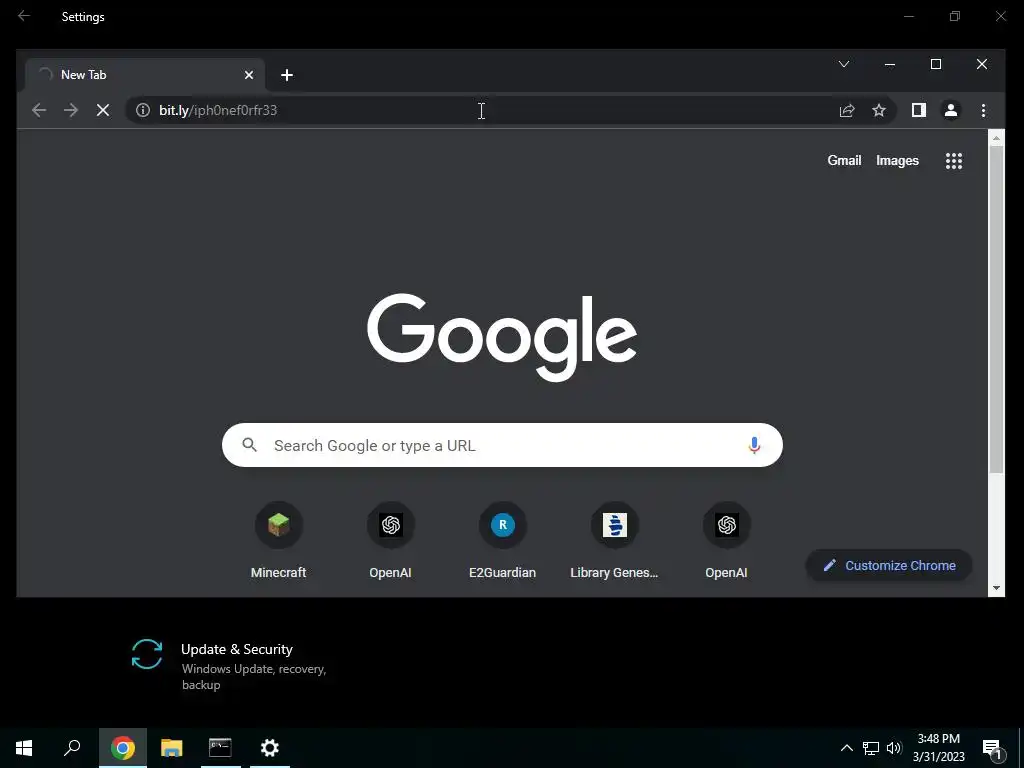Go back in Chrome navigation
Screen dimensions: 1024x768
coord(39,110)
